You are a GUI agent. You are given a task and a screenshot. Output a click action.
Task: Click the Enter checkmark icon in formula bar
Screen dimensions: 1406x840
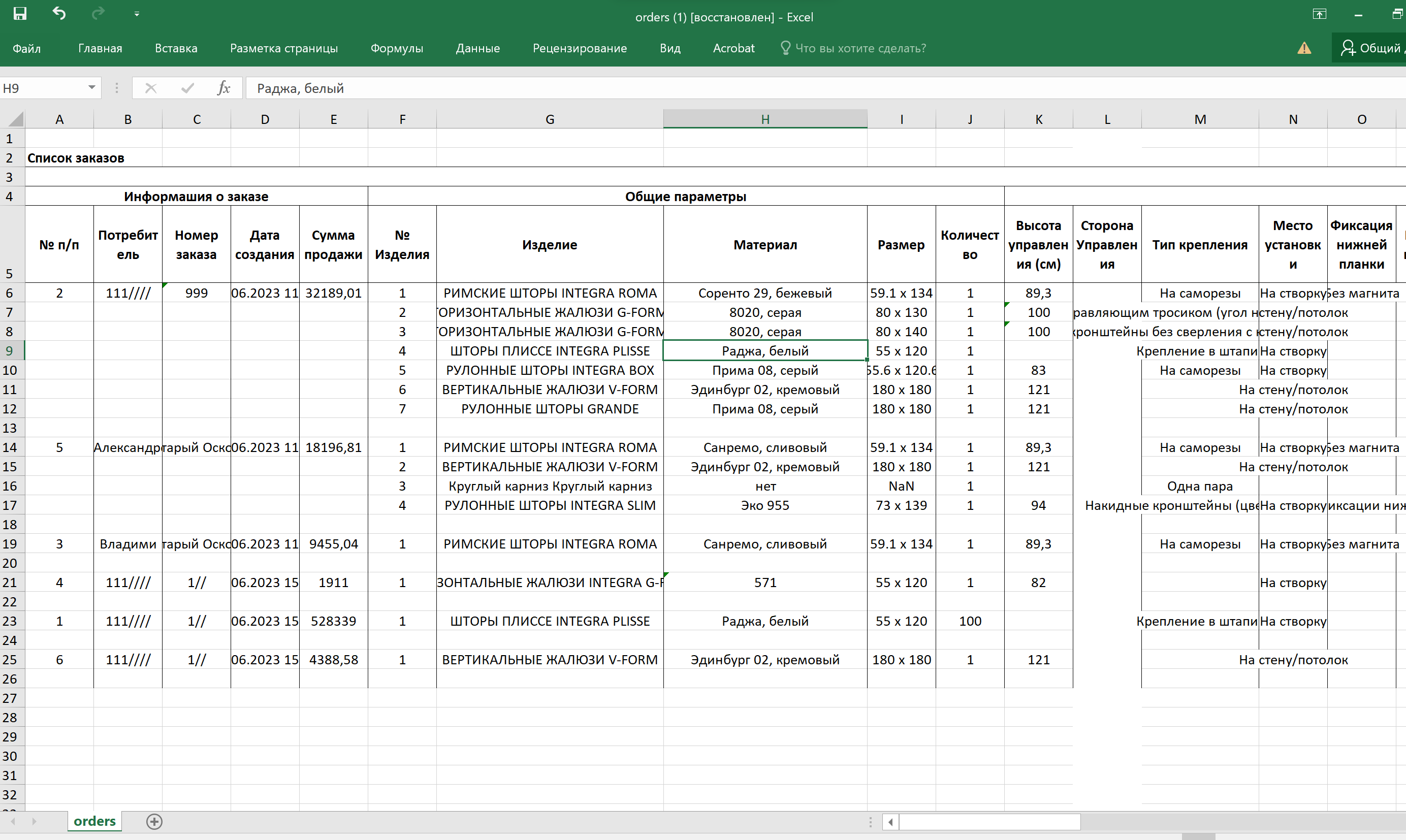tap(187, 88)
